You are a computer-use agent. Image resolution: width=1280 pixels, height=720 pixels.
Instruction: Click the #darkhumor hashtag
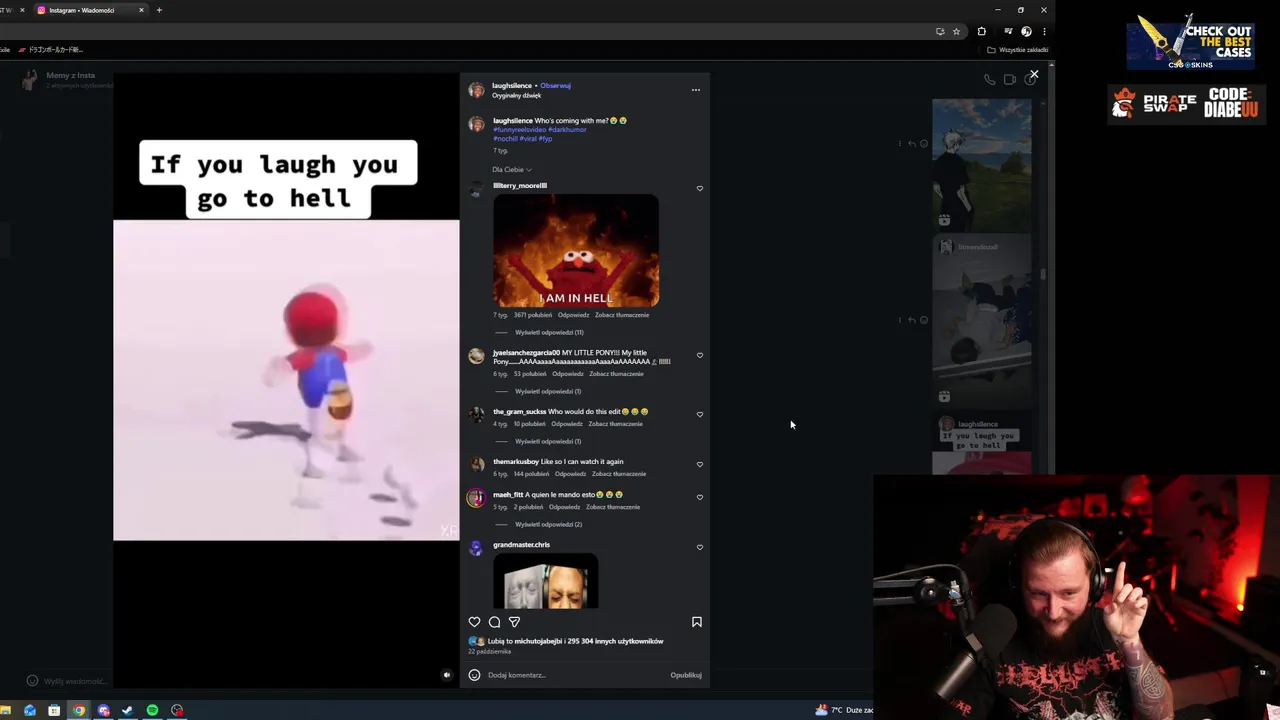click(x=567, y=130)
